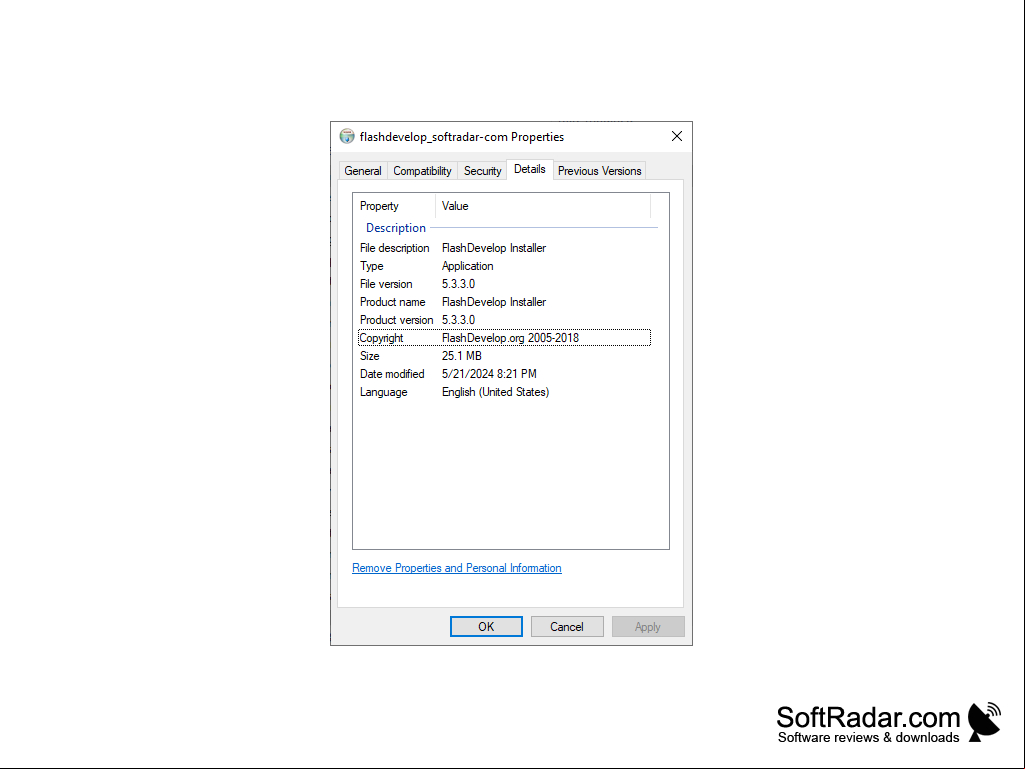
Task: Click the Cancel button
Action: [x=567, y=626]
